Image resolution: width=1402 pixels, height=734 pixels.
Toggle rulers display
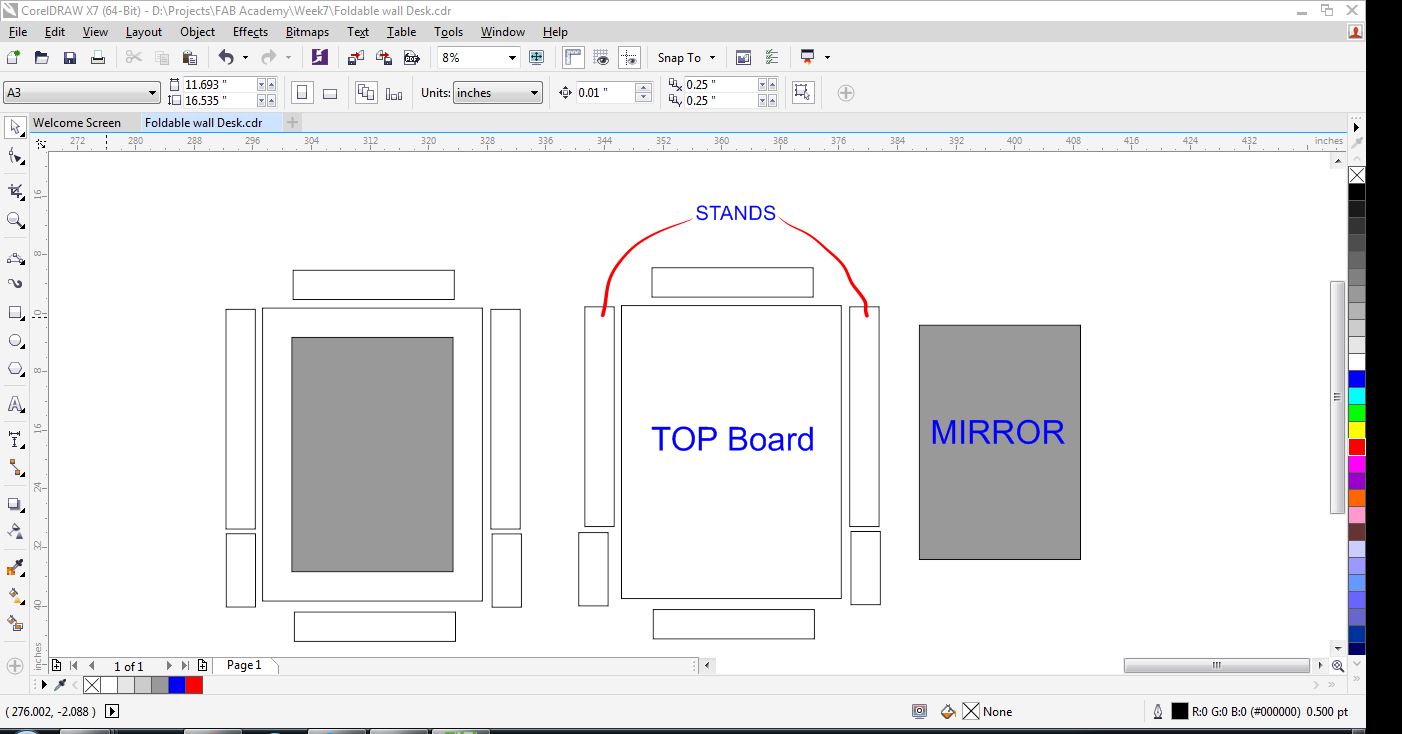[x=573, y=58]
